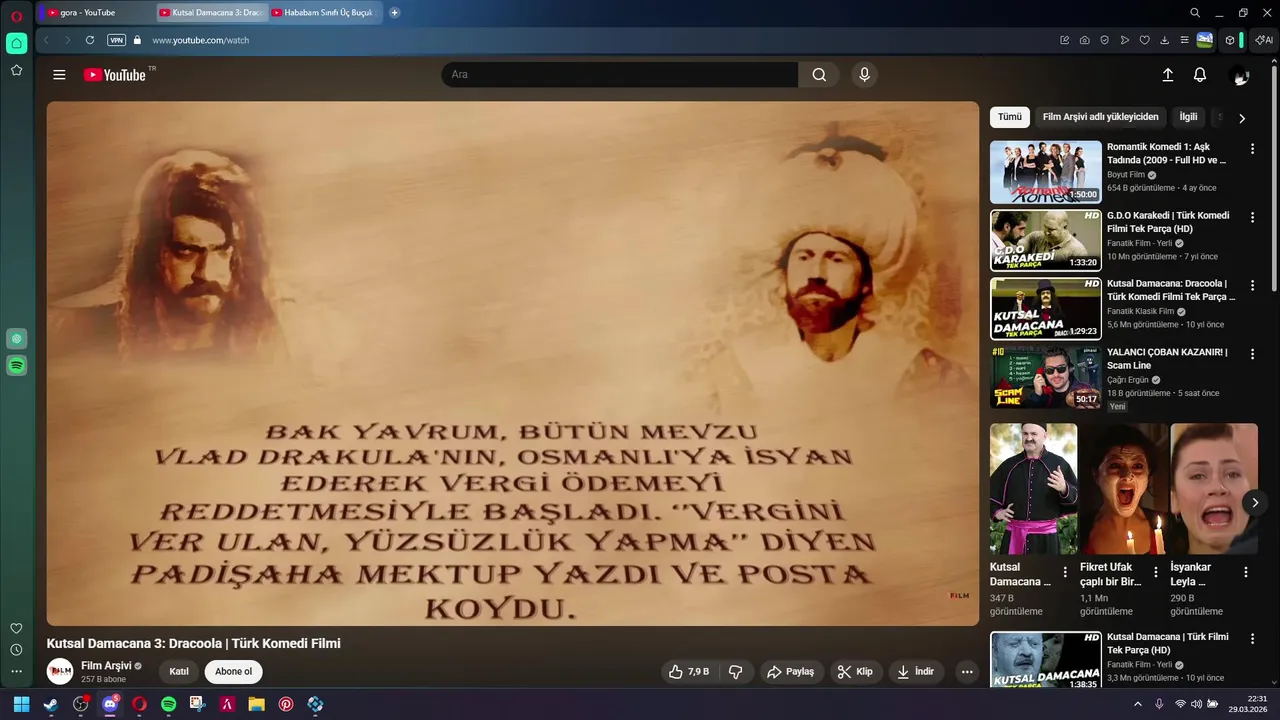Open Steam from the taskbar
Viewport: 1280px width, 720px height.
click(51, 704)
